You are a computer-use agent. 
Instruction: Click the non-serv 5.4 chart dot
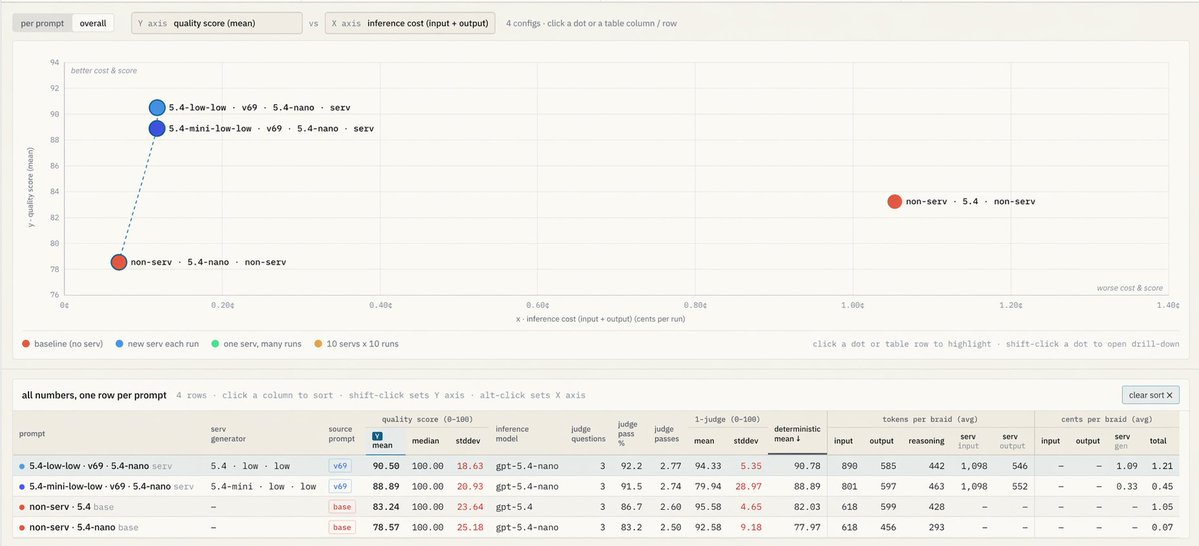895,202
